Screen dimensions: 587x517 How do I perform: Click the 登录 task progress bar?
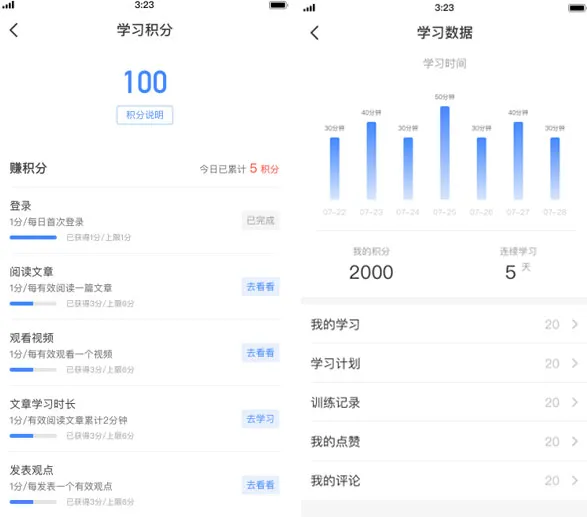tap(33, 237)
